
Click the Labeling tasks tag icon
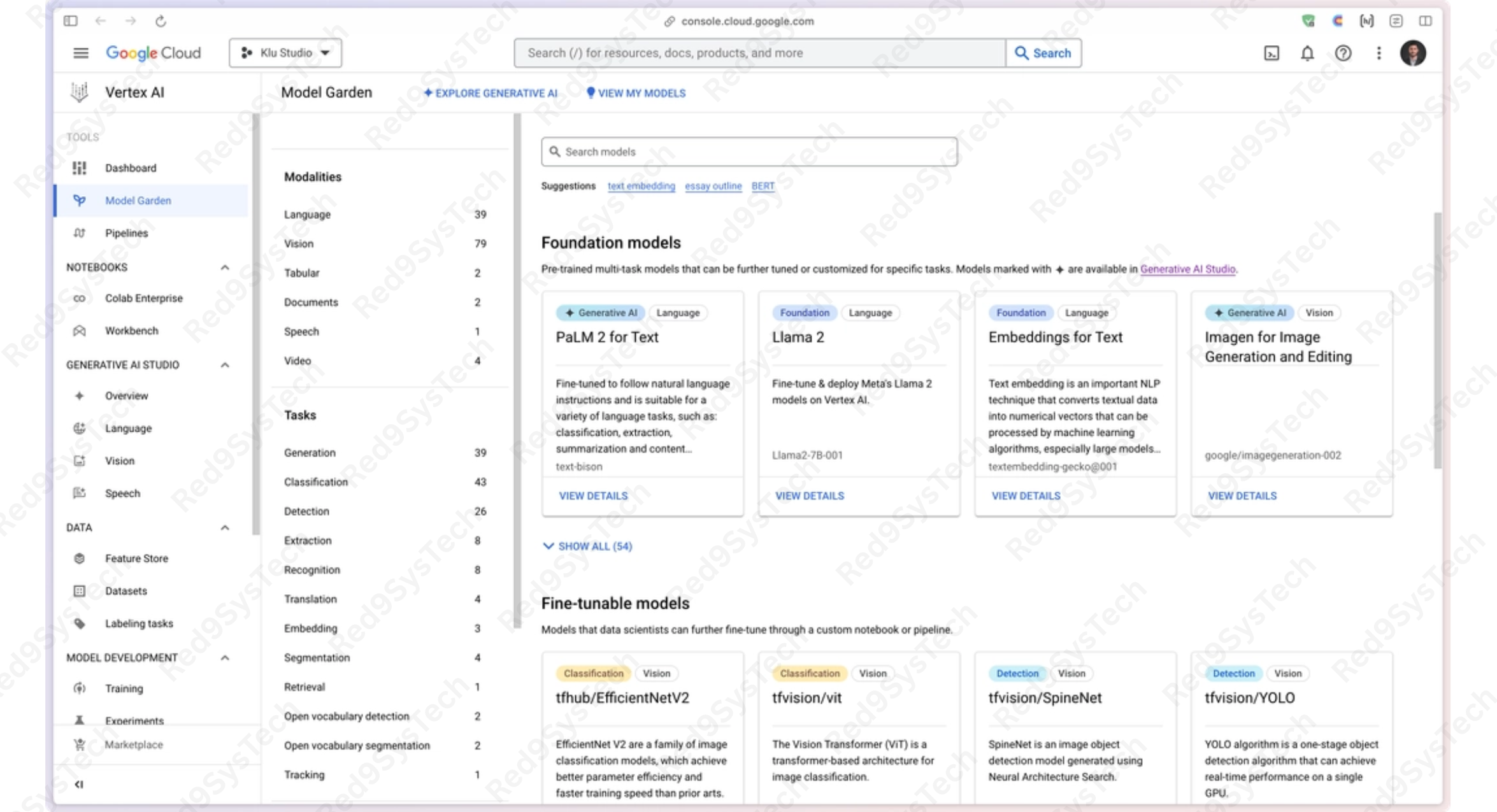[79, 623]
